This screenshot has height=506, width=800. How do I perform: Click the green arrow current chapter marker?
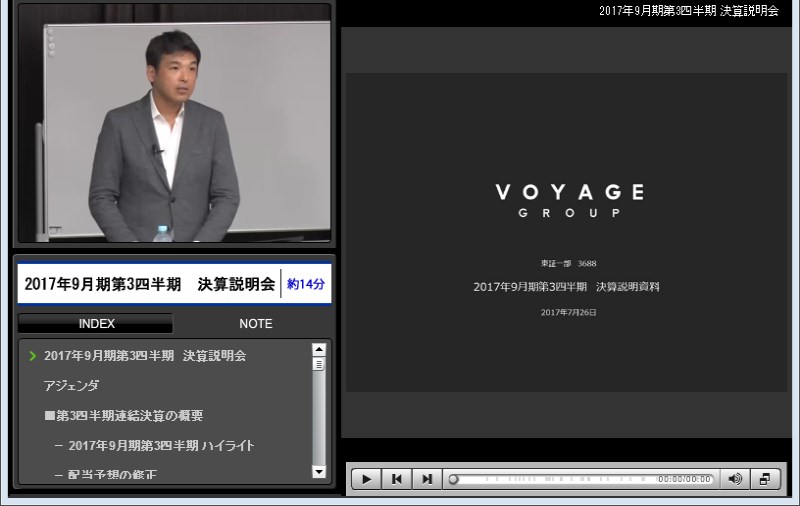coord(33,356)
